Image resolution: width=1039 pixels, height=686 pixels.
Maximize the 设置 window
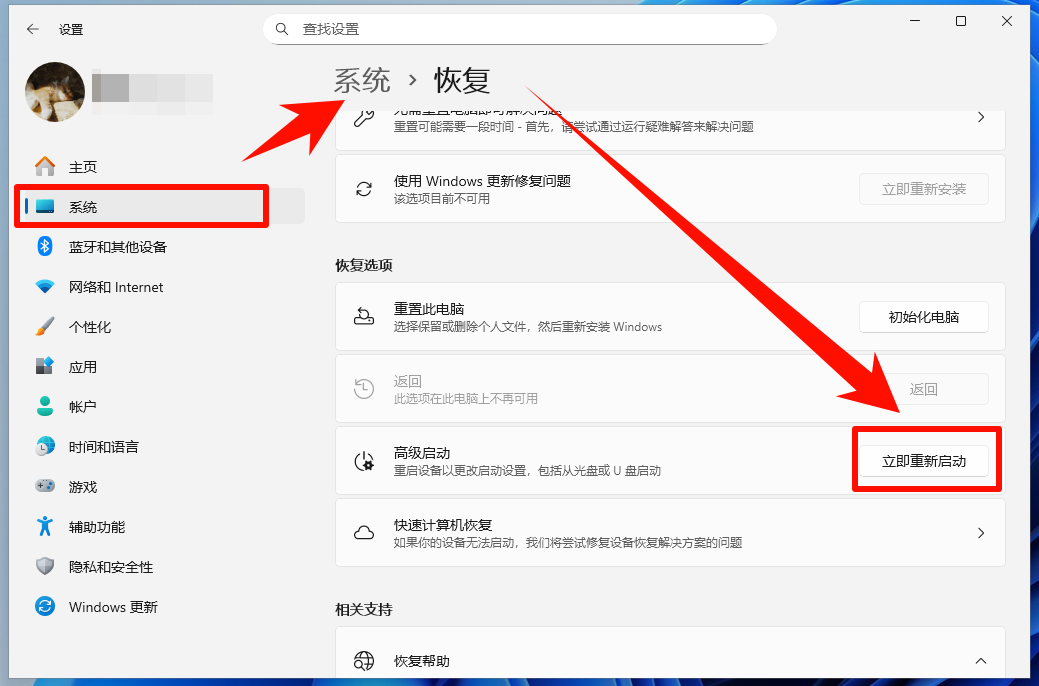pyautogui.click(x=961, y=21)
